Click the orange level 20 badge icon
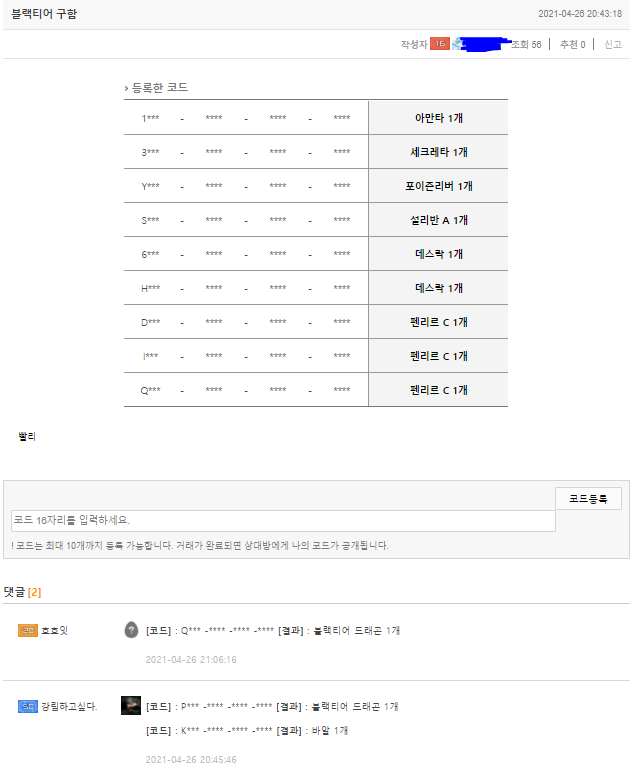635x777 pixels. [28, 630]
